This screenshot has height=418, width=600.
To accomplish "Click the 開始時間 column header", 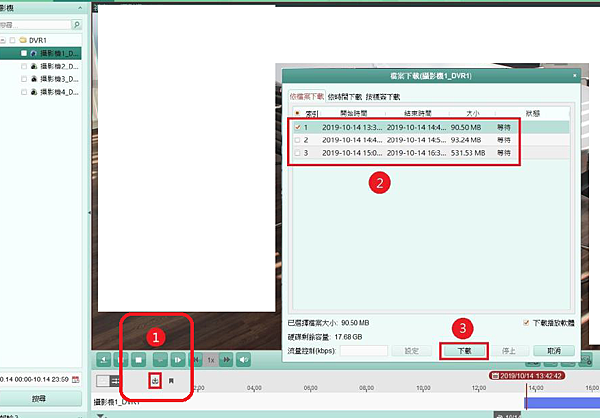I will 354,113.
